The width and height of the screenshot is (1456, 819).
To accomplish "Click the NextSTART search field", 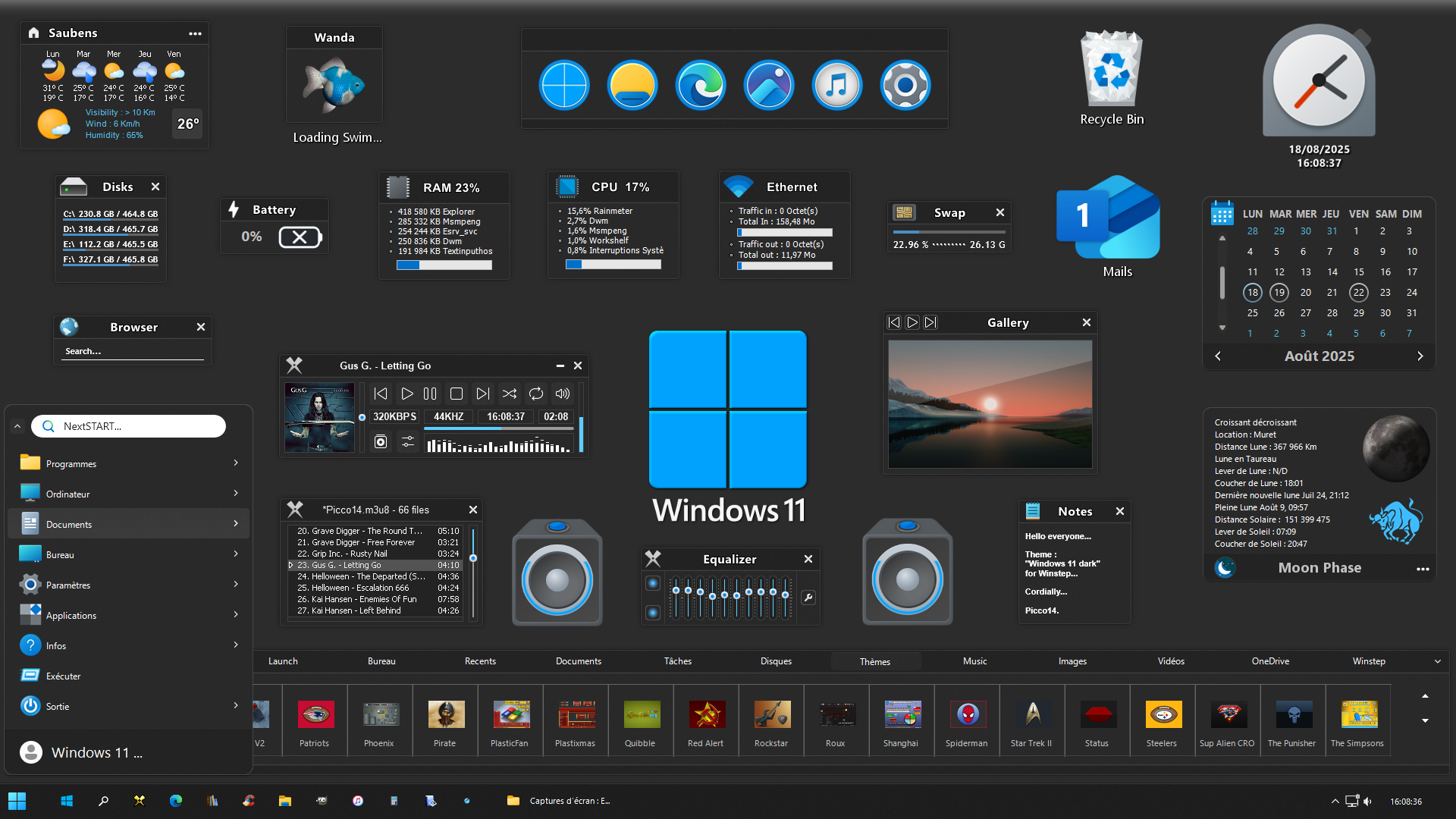I will pos(129,426).
